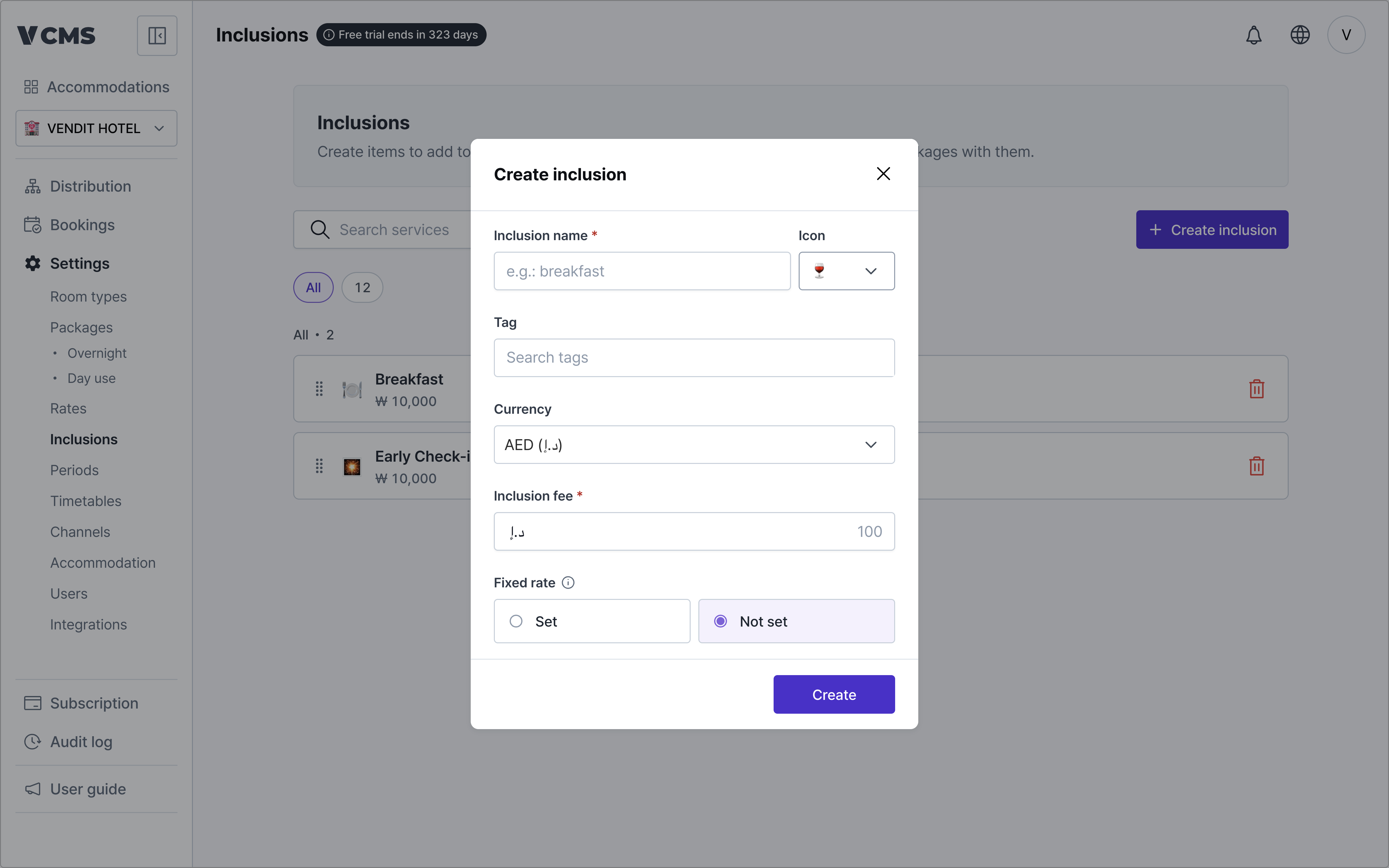The width and height of the screenshot is (1389, 868).
Task: Open Integrations settings
Action: click(88, 625)
